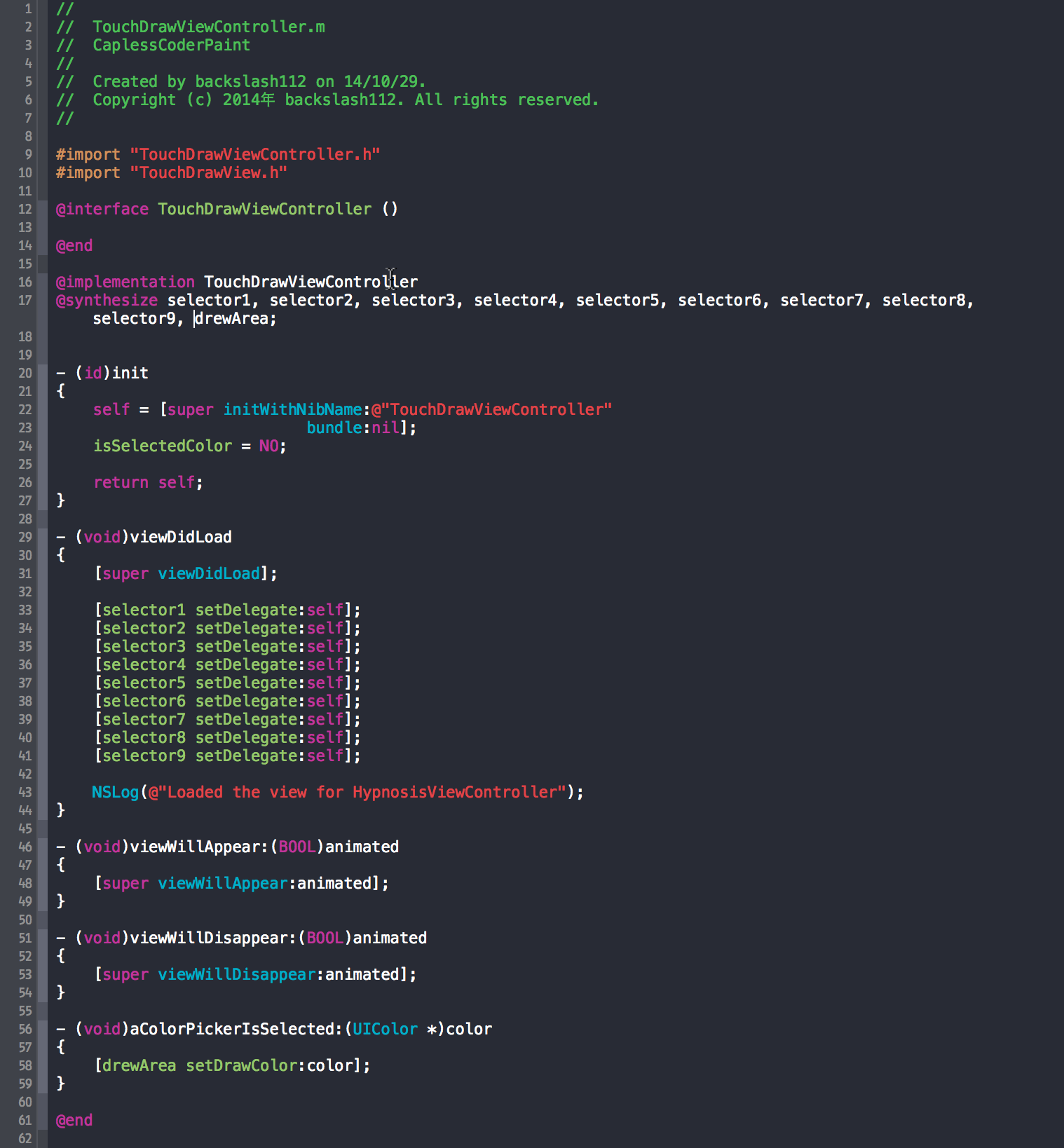Click line number 29 in the gutter
This screenshot has width=1064, height=1148.
coord(25,537)
